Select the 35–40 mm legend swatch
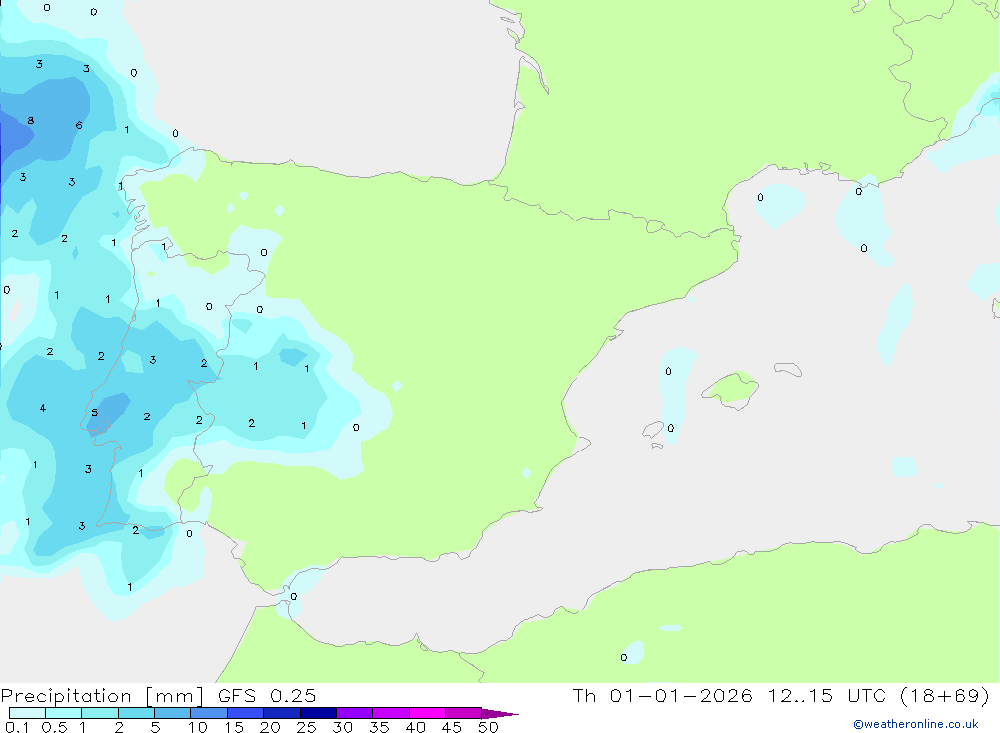The width and height of the screenshot is (1000, 733). coord(390,713)
